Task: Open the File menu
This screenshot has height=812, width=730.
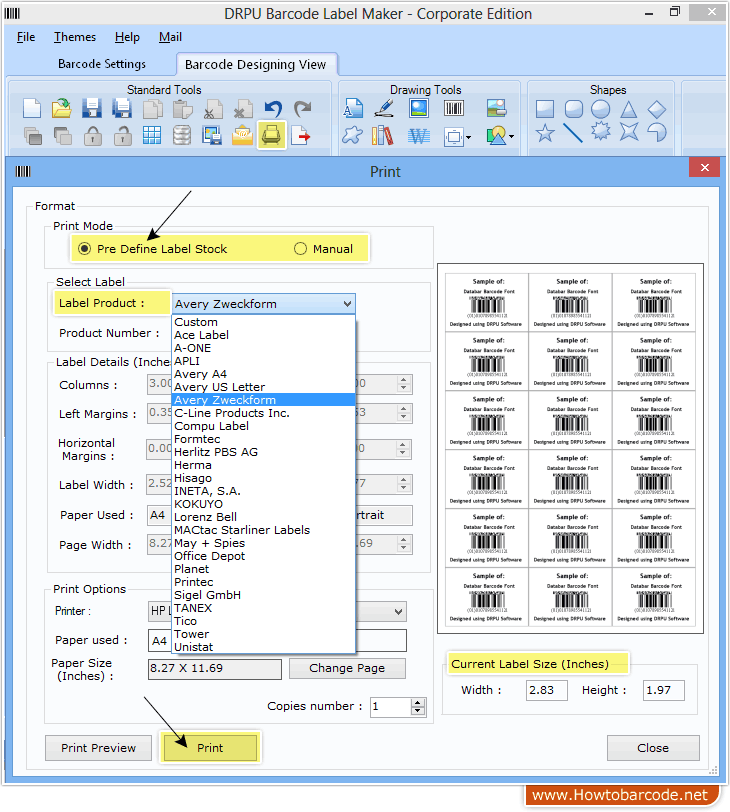Action: click(26, 37)
